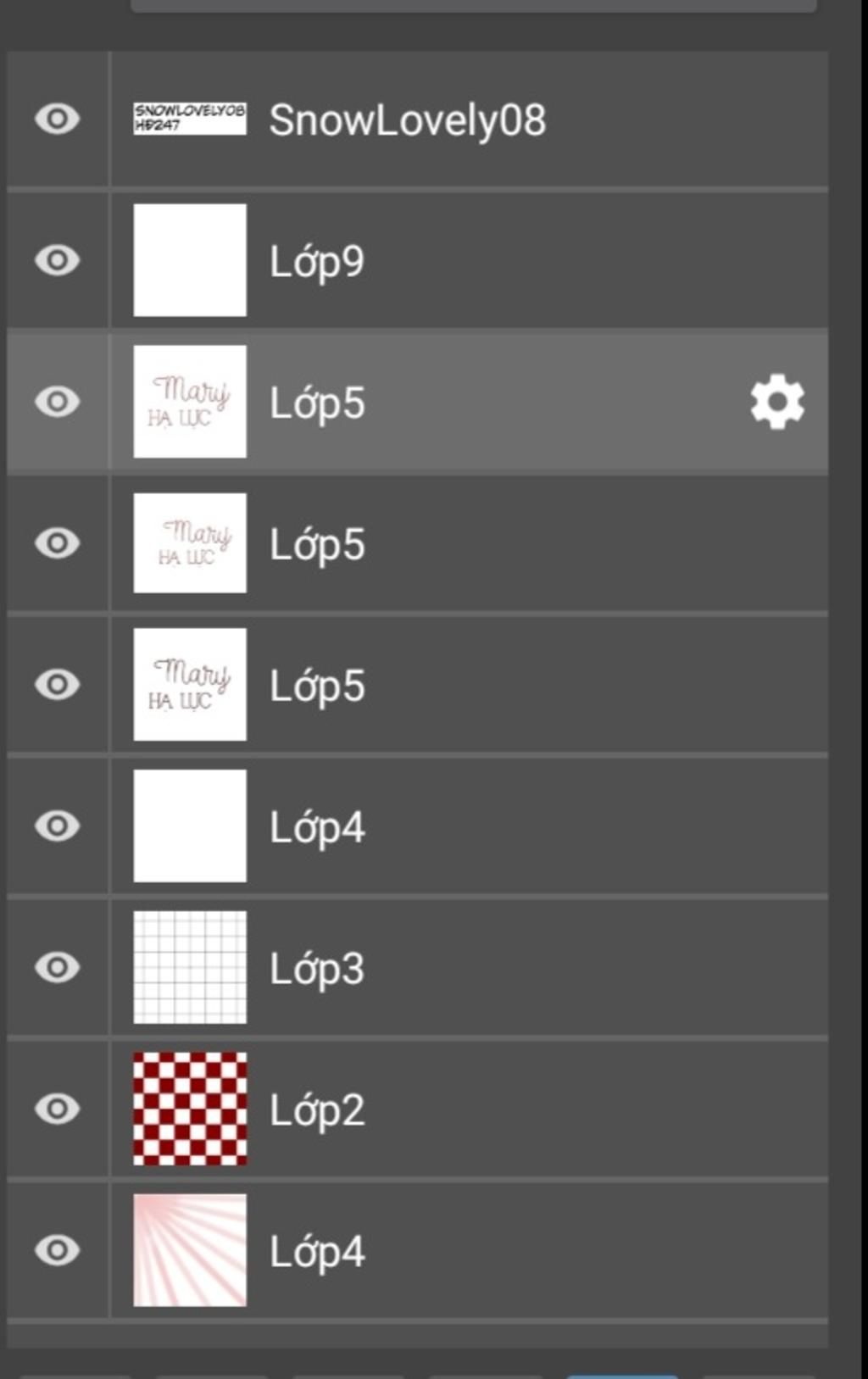Click the red checkerboard Lớp2 thumbnail
The image size is (868, 1379).
pyautogui.click(x=190, y=1109)
